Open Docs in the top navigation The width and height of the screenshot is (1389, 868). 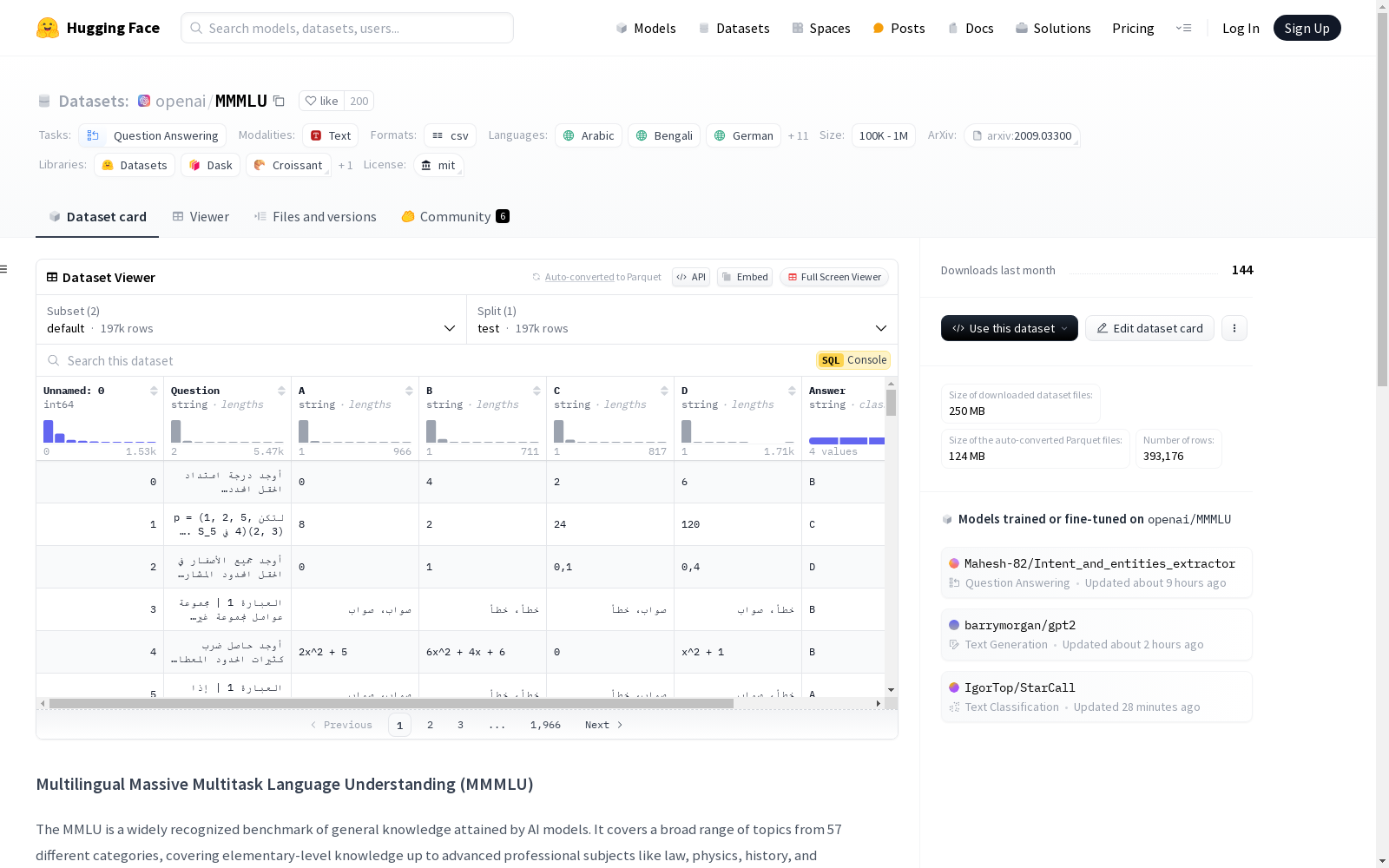tap(971, 28)
